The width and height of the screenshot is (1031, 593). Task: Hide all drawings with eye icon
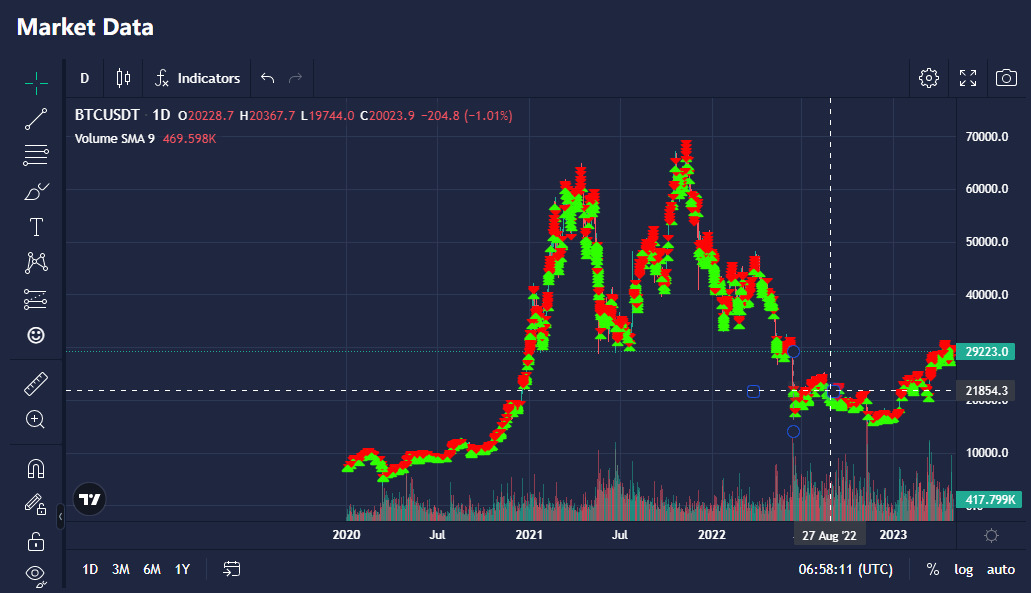point(36,574)
